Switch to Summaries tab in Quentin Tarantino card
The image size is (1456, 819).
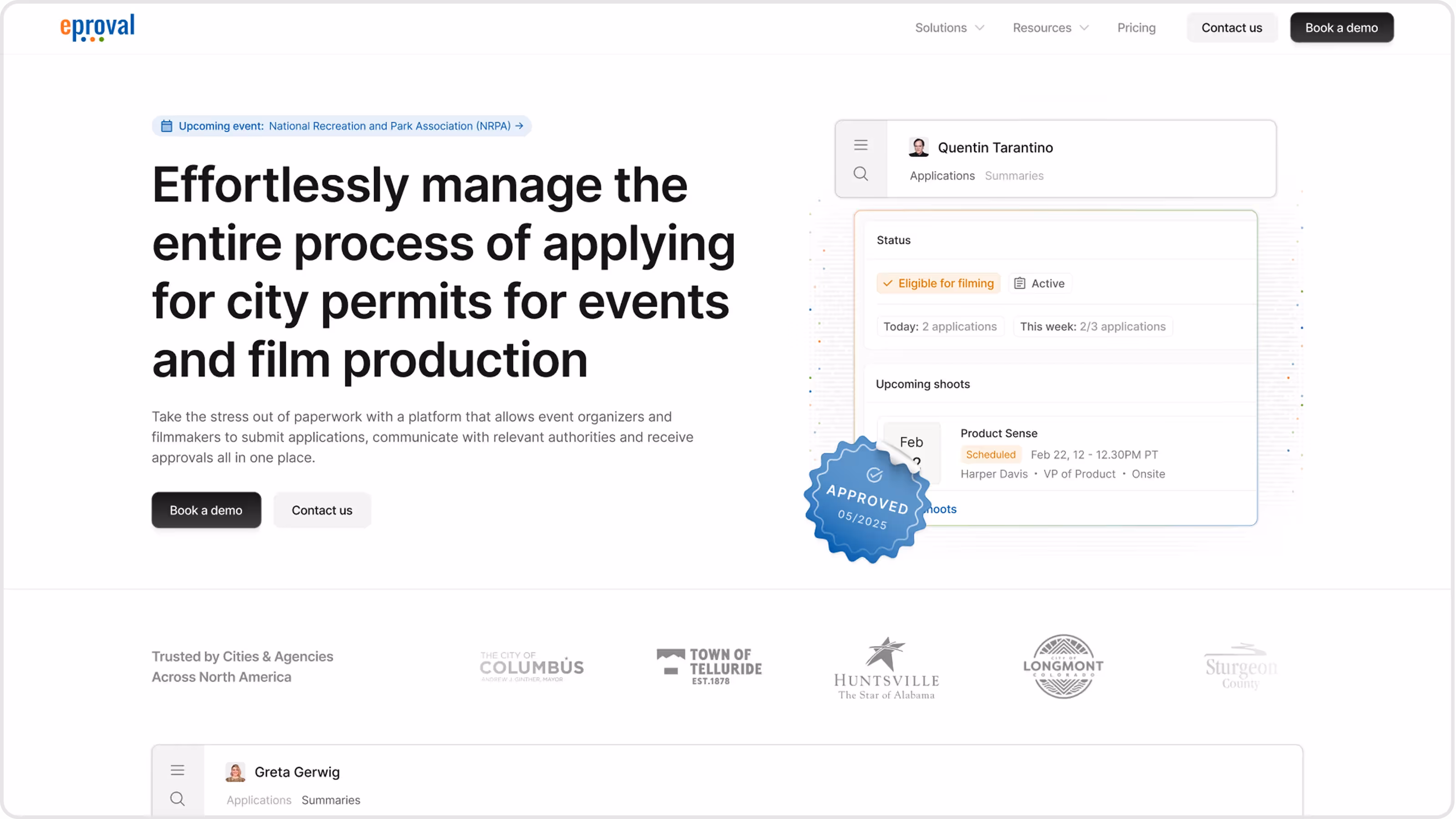[x=1014, y=176]
